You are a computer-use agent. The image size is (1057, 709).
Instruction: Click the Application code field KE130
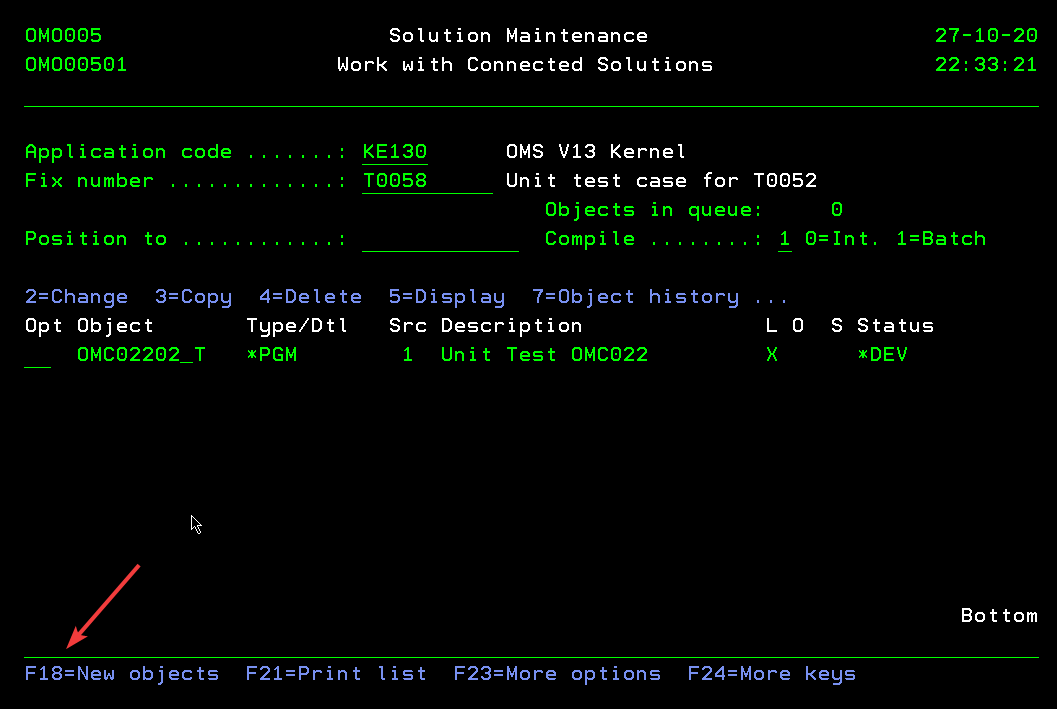[394, 152]
